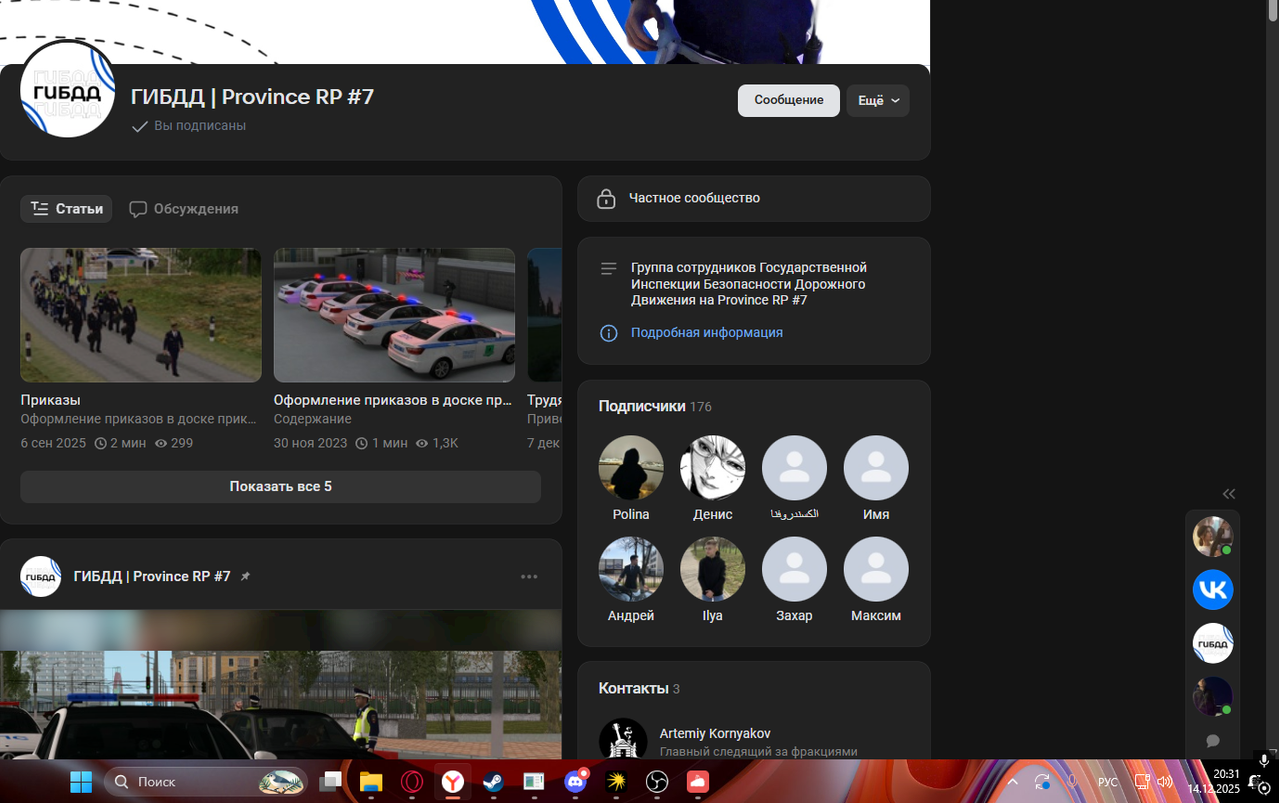Screen dimensions: 1279x803
Task: Click the community ГИБДД logo avatar
Action: click(68, 90)
